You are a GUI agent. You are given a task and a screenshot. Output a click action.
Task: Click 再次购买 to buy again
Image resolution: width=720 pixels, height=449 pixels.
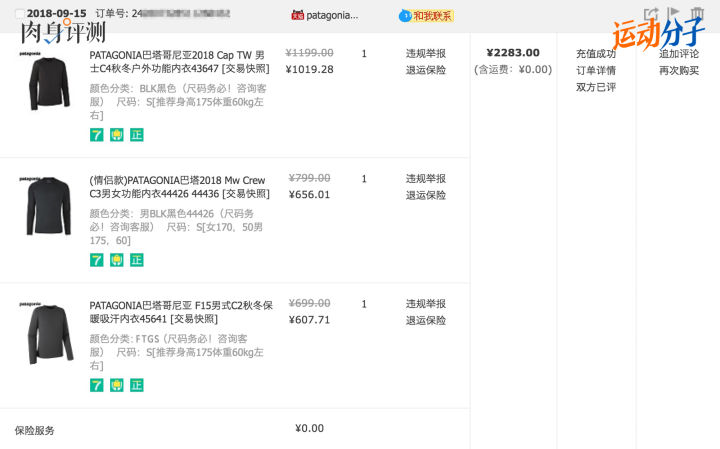click(679, 71)
